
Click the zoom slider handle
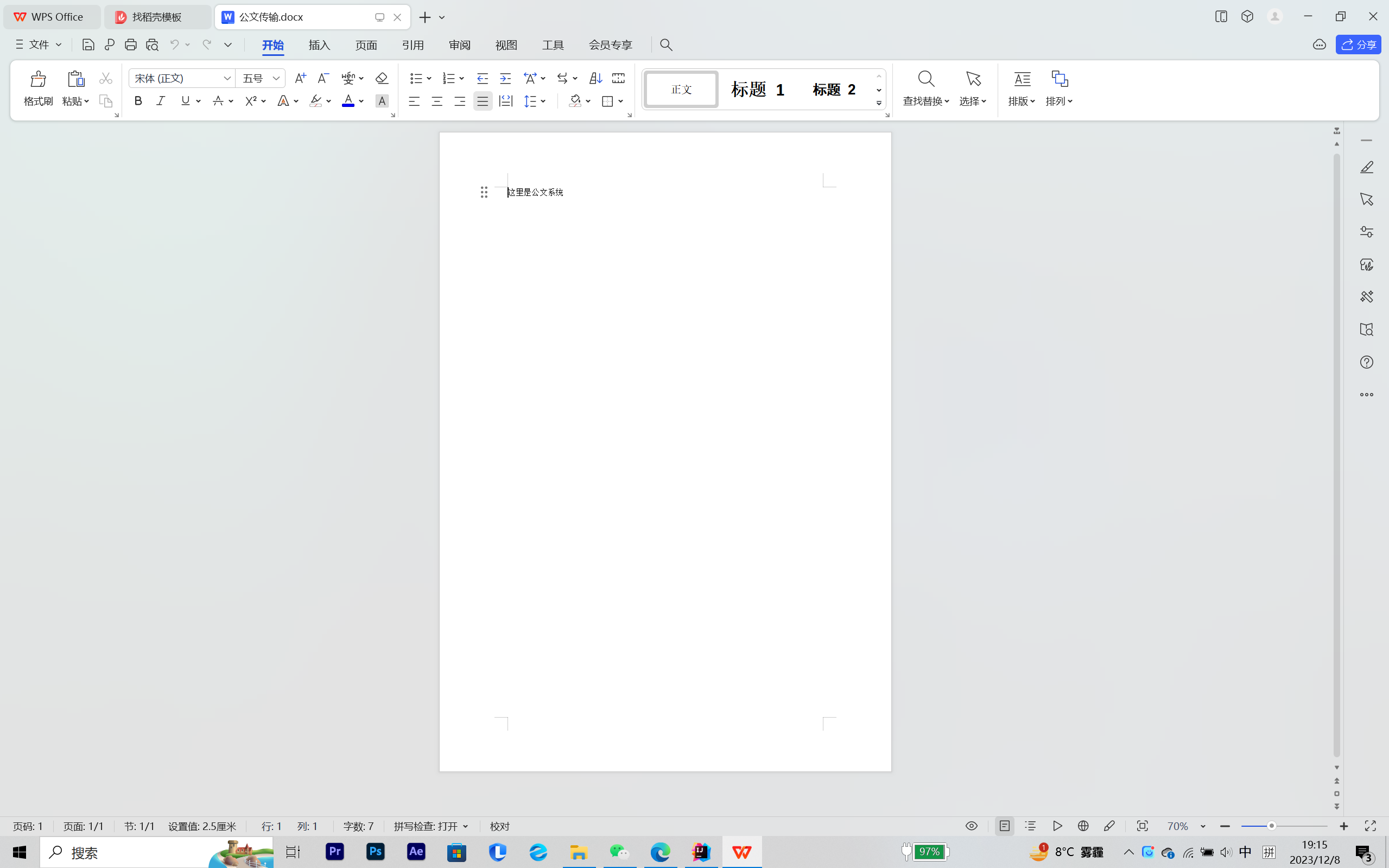click(1271, 826)
